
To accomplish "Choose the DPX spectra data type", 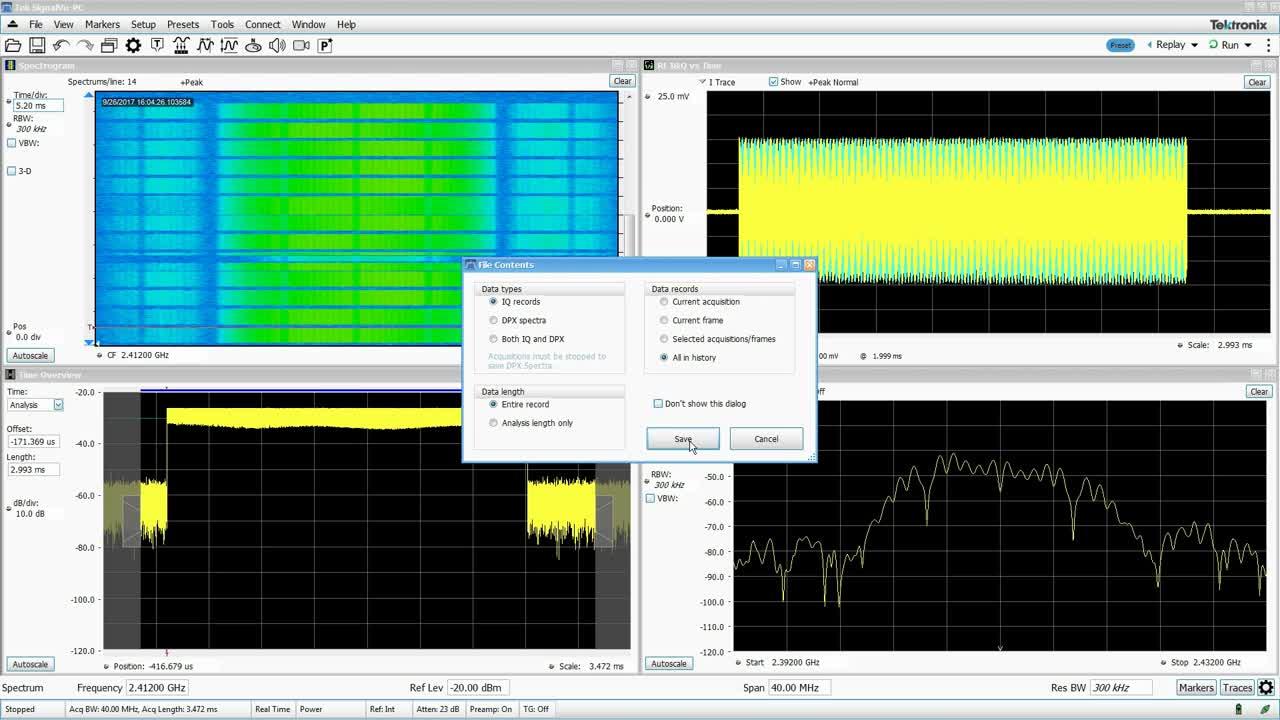I will pos(492,320).
